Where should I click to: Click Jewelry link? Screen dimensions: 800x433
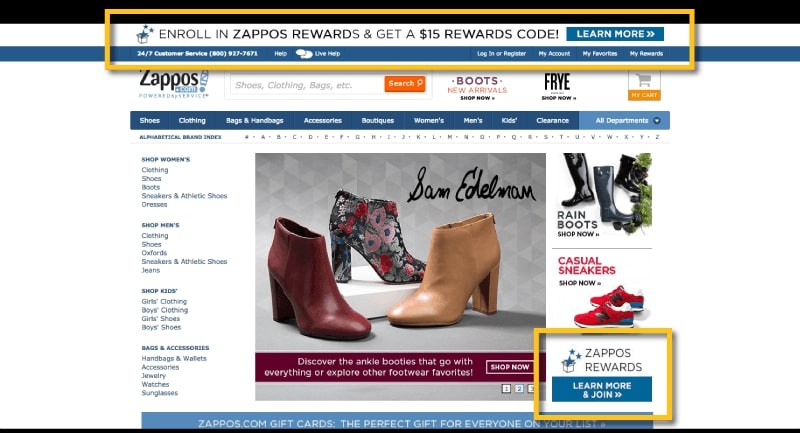[154, 376]
